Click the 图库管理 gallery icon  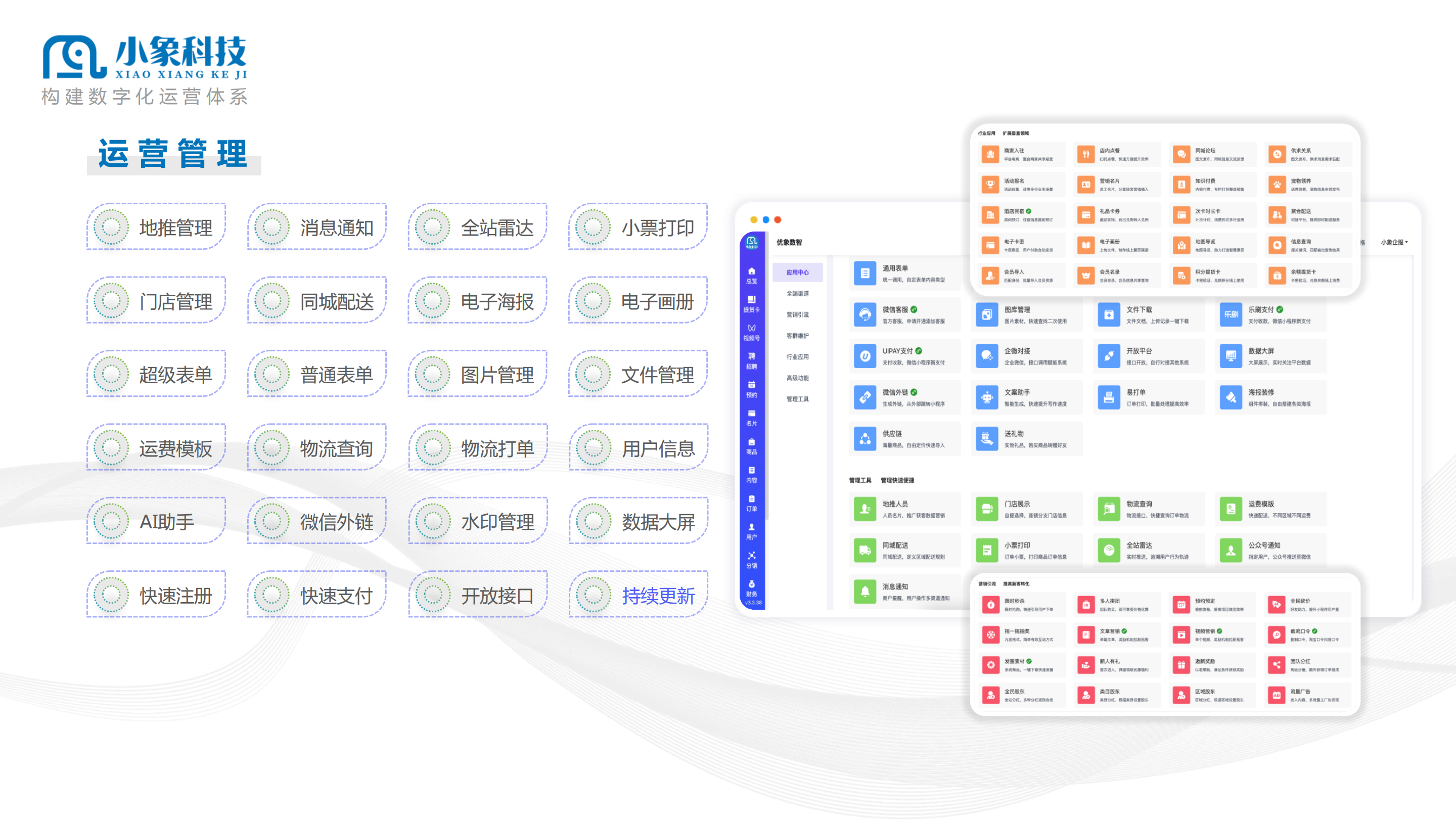(x=987, y=315)
